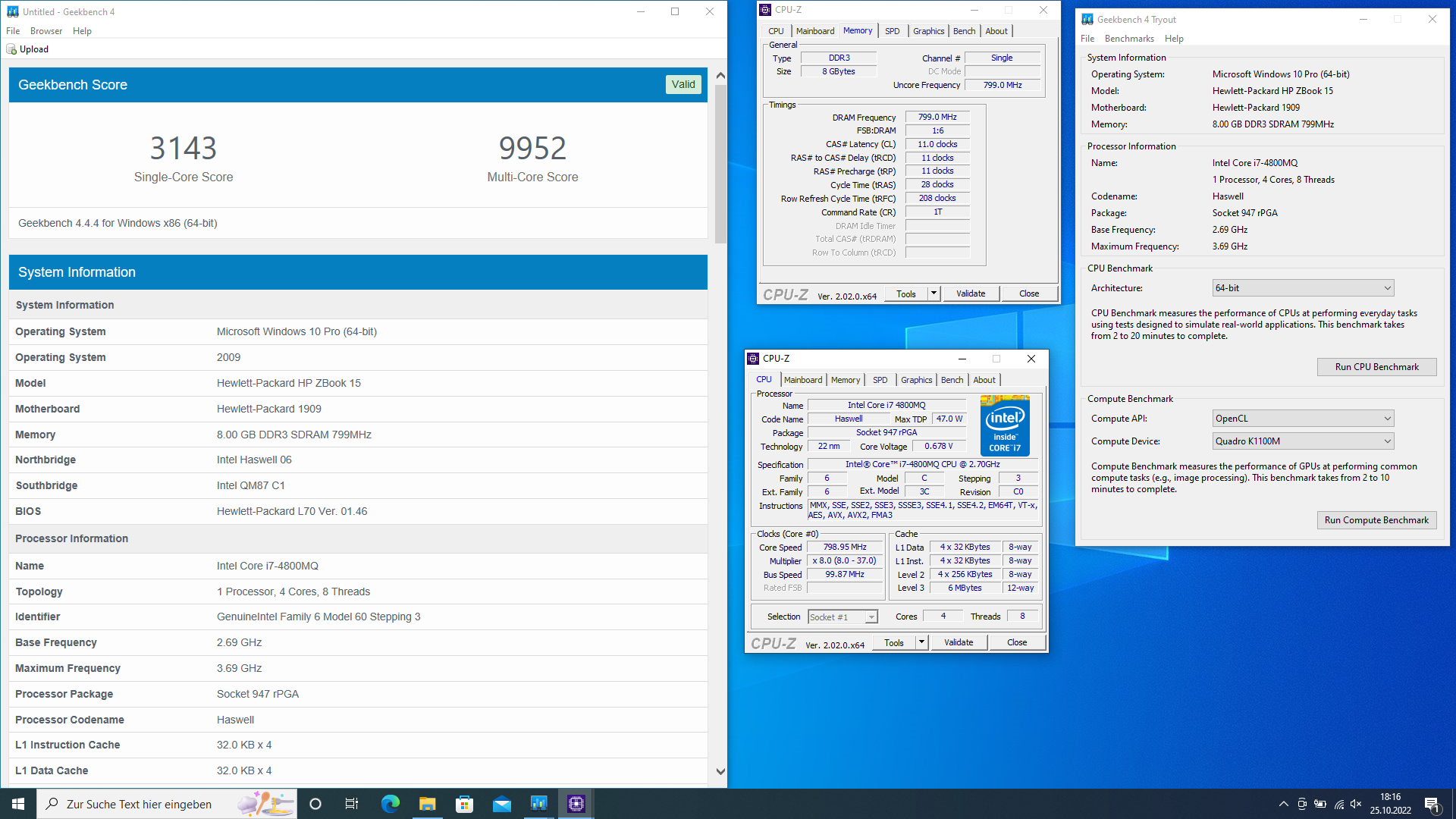Click the taskbar search box
The image size is (1456, 819).
point(167,804)
